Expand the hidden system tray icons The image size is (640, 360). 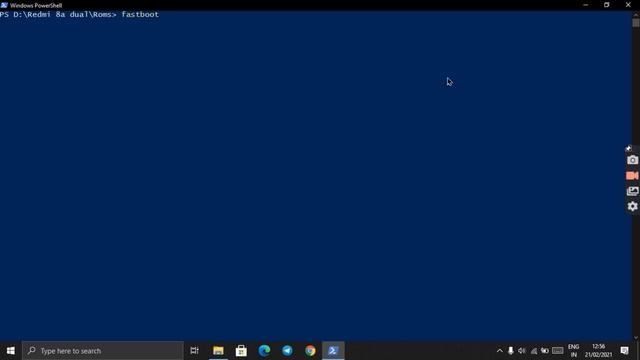tap(500, 351)
